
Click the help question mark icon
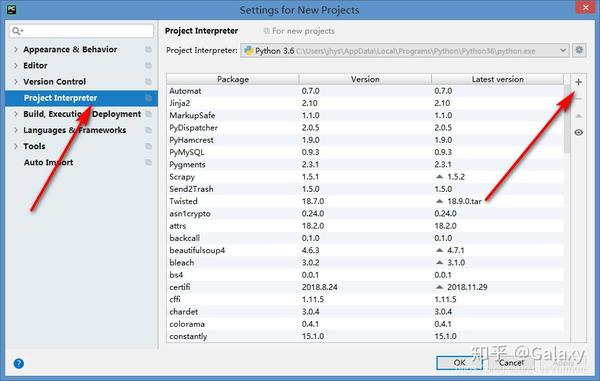18,363
